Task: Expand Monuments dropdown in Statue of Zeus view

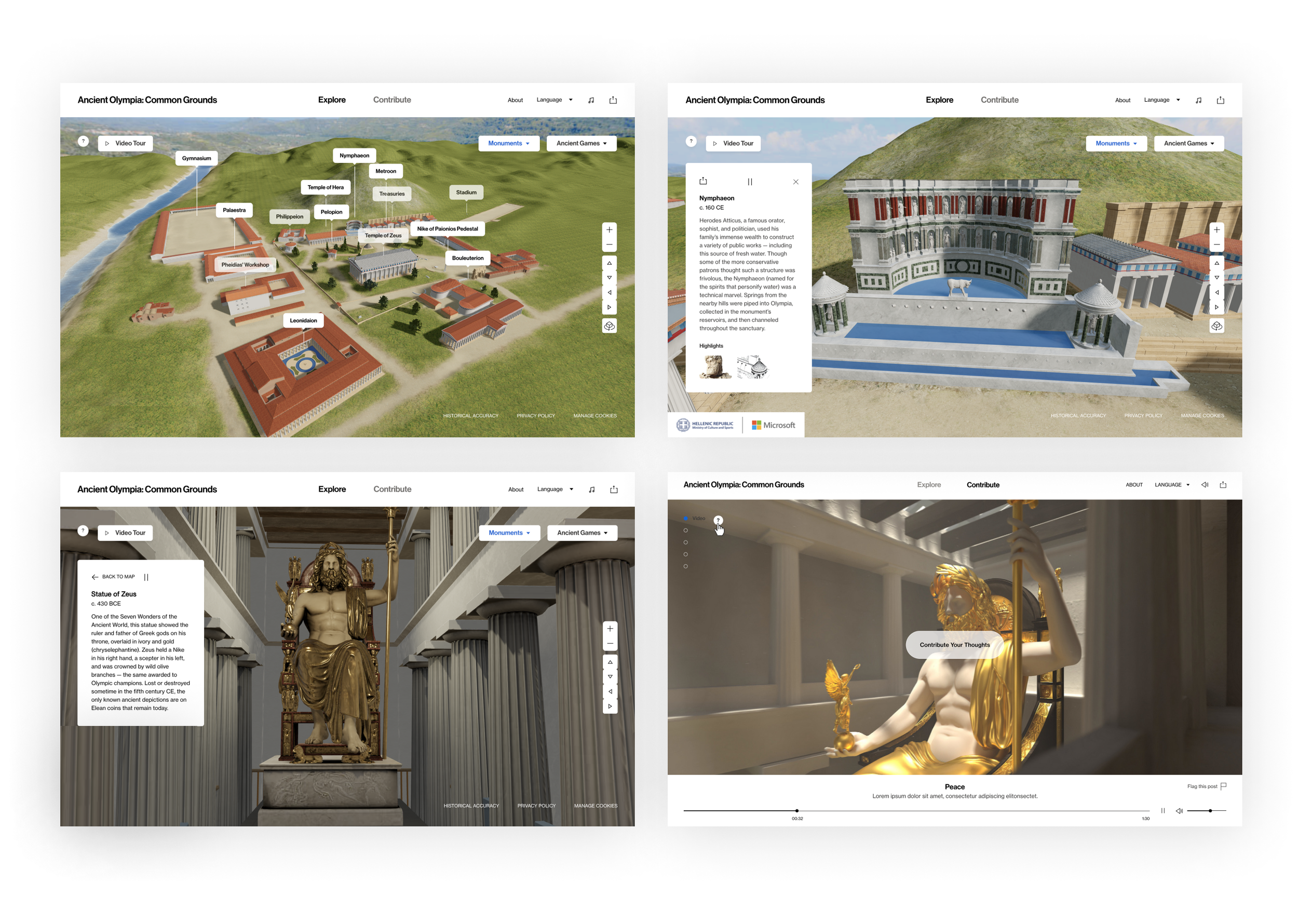Action: click(x=509, y=533)
